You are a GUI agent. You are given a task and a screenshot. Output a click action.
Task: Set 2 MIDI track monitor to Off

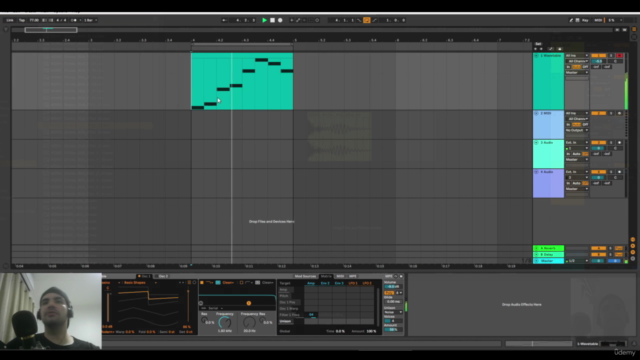(585, 124)
